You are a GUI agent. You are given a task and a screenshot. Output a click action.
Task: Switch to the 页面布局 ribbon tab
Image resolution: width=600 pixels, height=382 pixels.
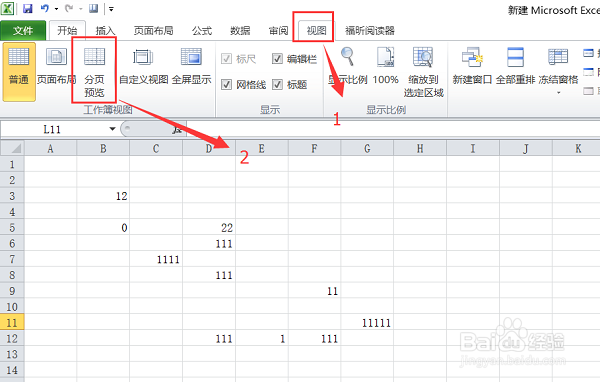153,30
